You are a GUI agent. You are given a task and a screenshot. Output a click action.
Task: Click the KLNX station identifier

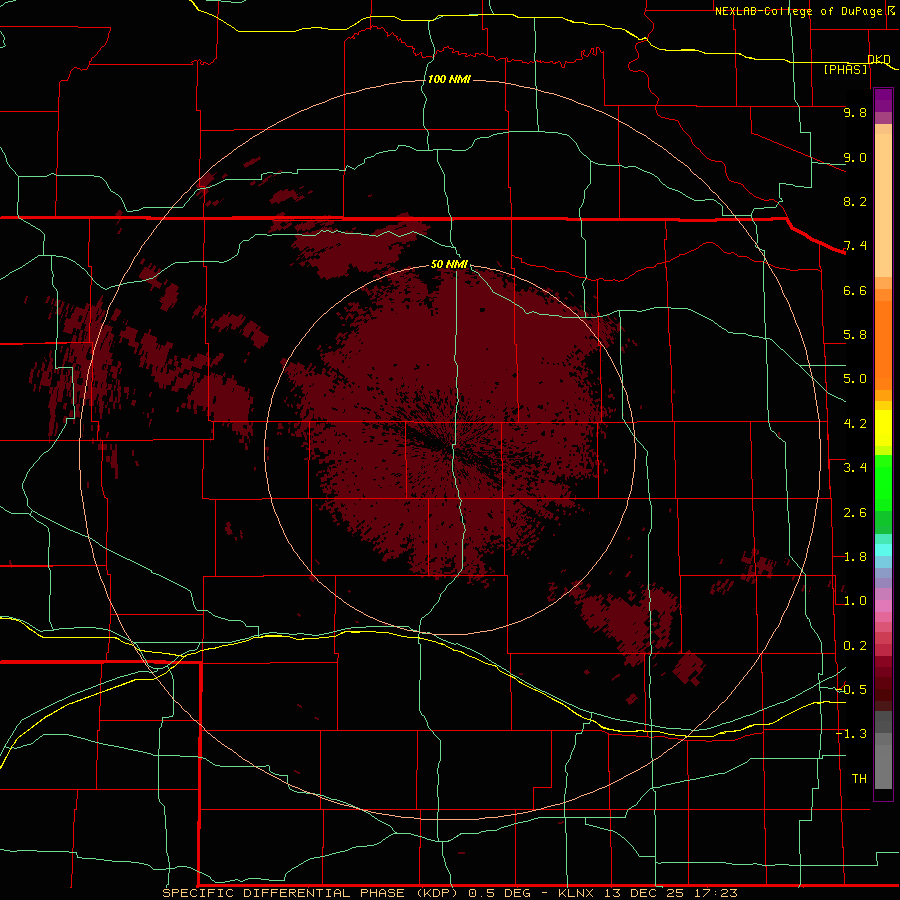576,893
